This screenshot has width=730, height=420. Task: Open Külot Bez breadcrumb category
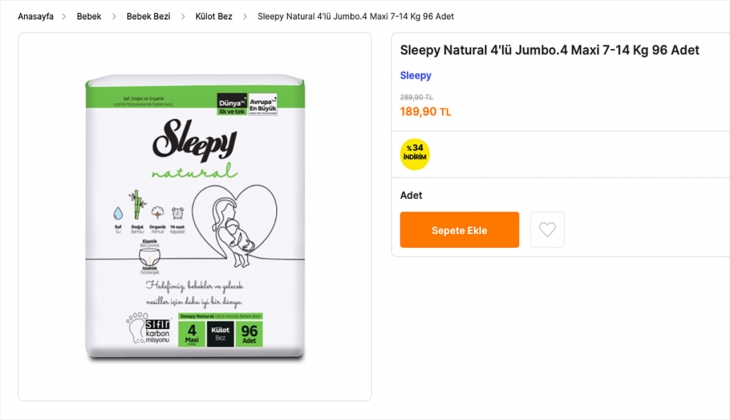click(x=214, y=17)
